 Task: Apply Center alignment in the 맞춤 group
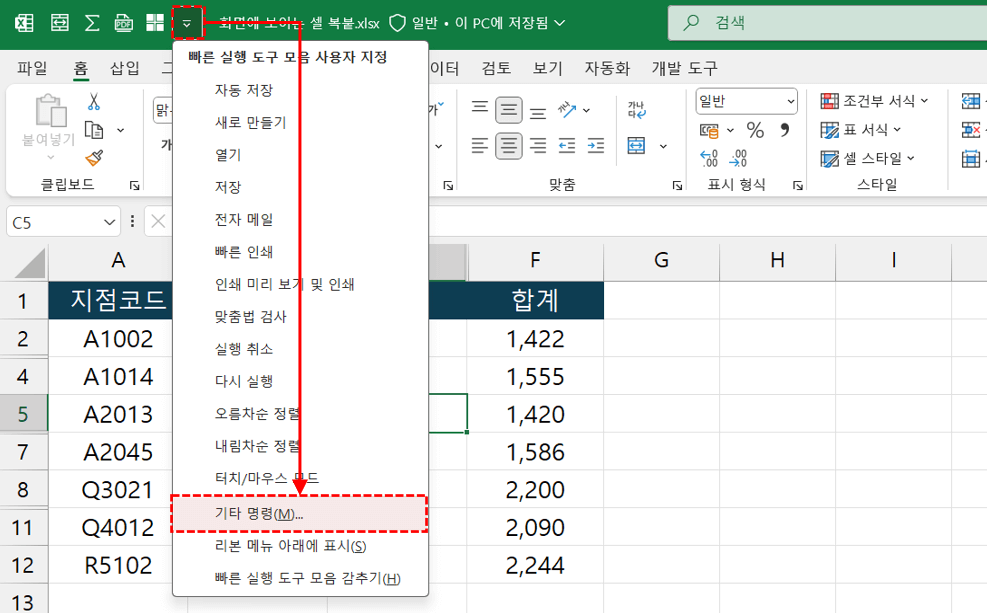(509, 146)
